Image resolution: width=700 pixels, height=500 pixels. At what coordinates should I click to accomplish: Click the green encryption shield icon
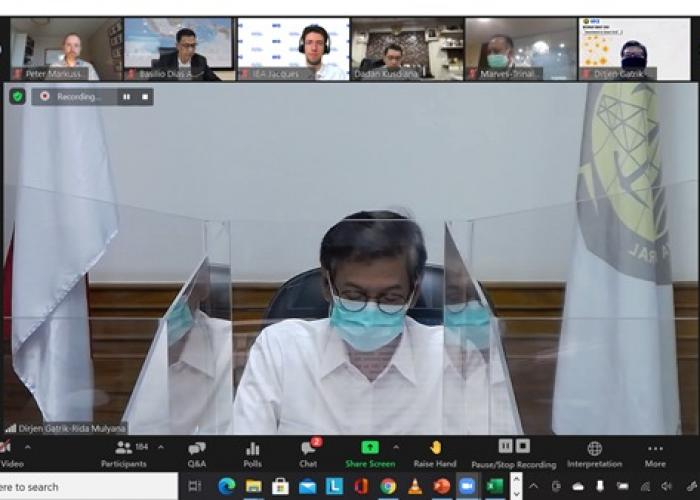point(18,97)
